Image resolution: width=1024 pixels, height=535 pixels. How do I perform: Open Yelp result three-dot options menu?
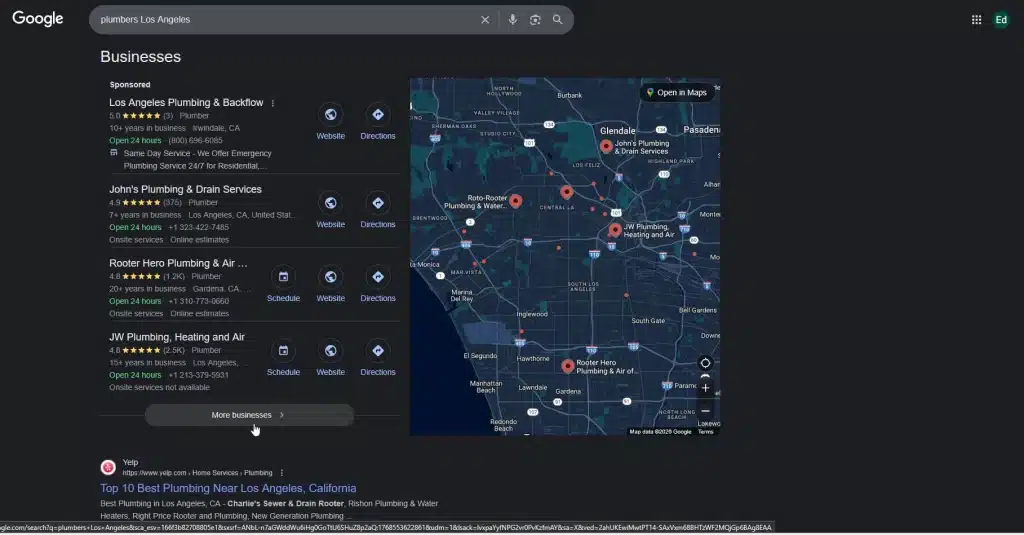[282, 473]
